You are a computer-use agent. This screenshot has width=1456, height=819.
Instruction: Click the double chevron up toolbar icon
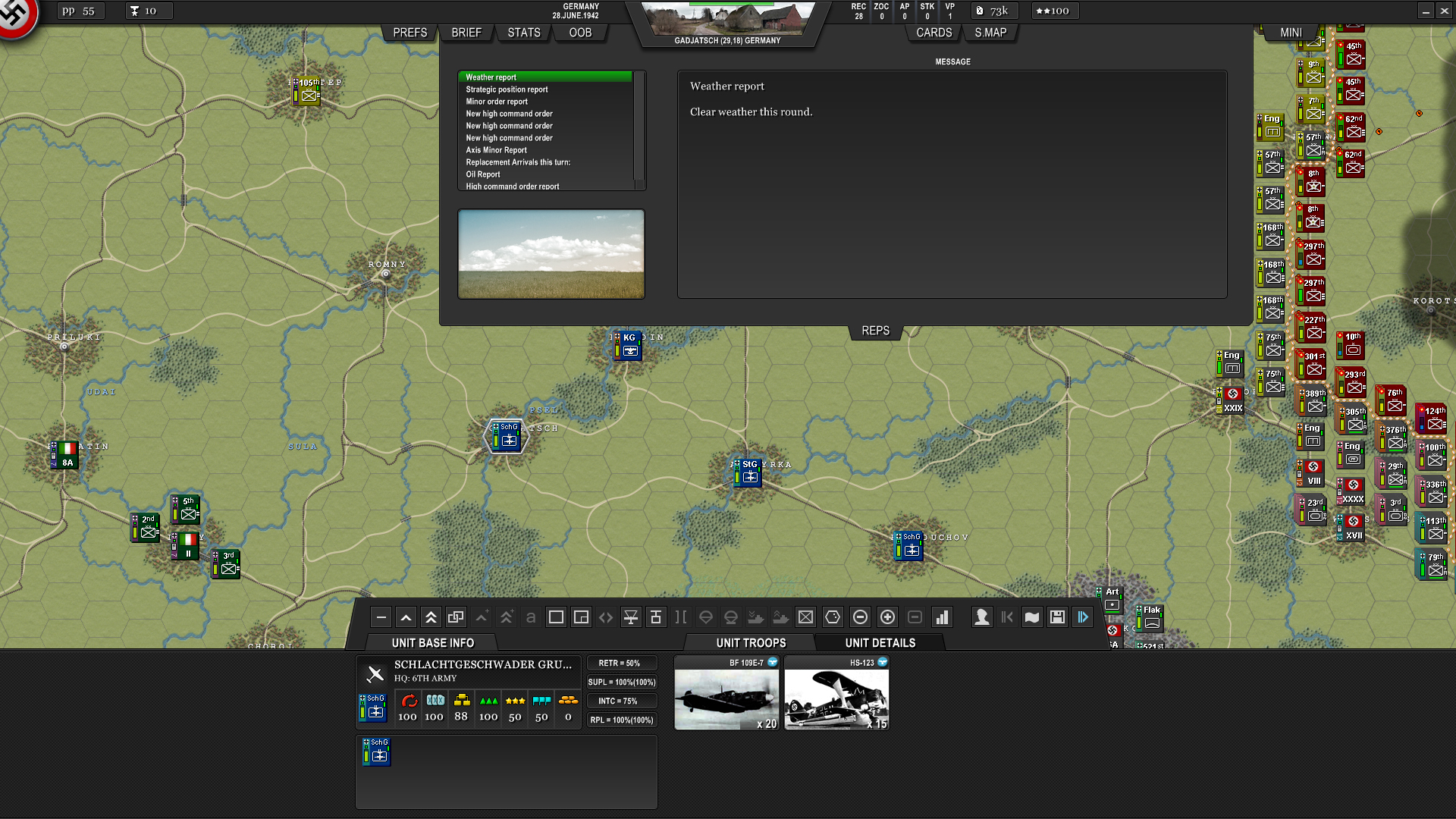tap(431, 617)
